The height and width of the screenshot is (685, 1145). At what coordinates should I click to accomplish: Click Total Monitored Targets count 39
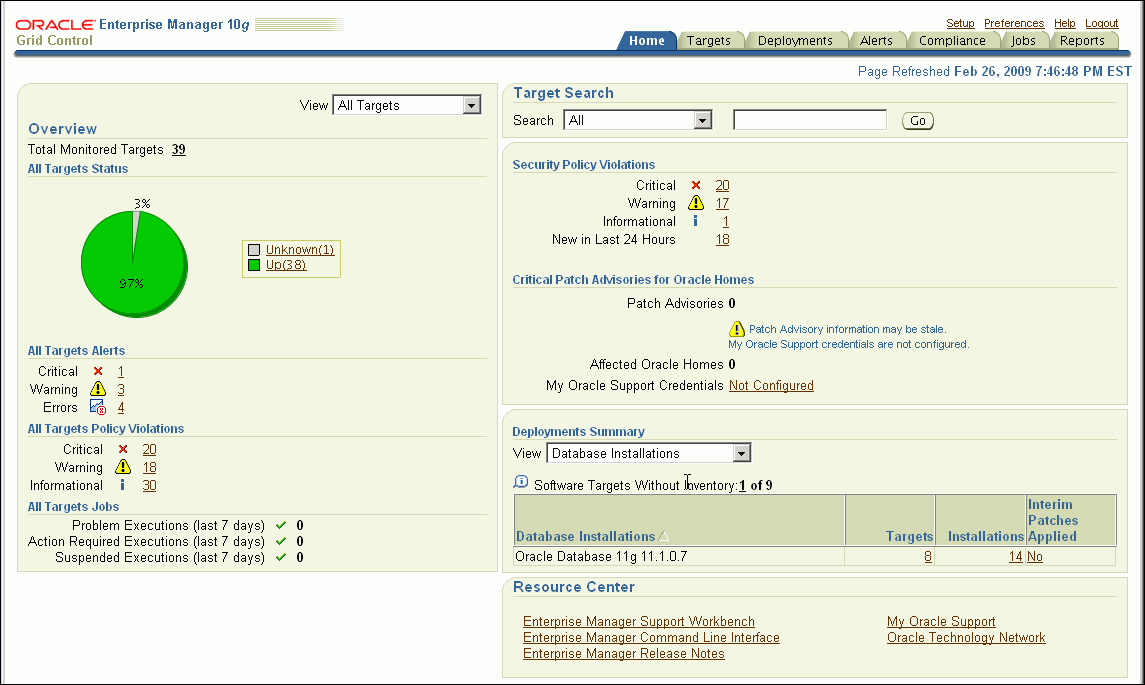pyautogui.click(x=179, y=150)
